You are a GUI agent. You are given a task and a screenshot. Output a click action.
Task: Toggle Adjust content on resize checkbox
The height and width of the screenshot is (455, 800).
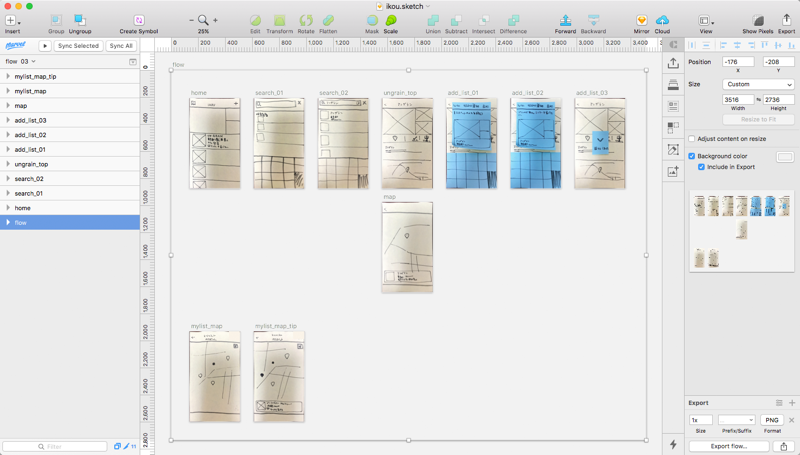click(x=692, y=139)
